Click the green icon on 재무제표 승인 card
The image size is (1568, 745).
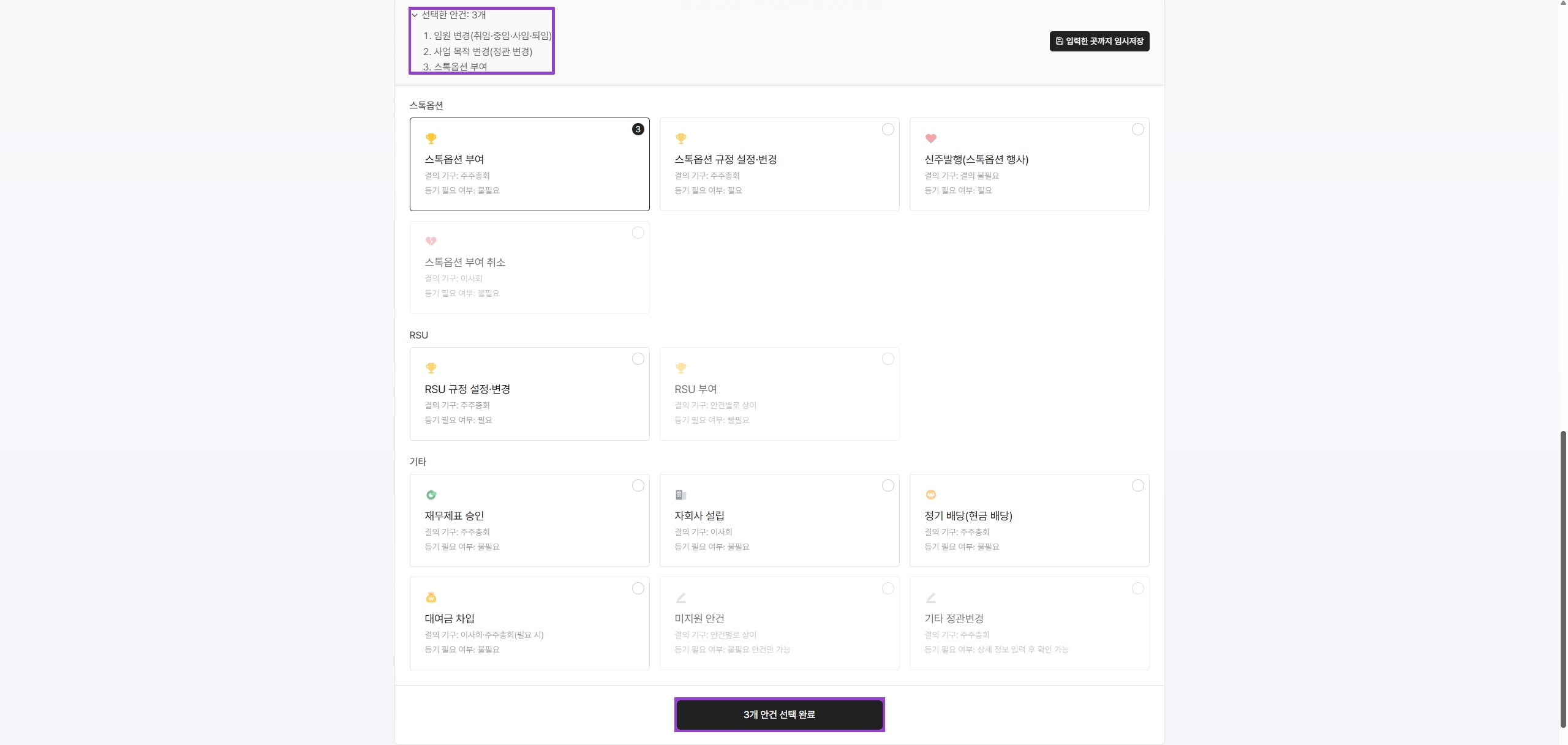432,495
